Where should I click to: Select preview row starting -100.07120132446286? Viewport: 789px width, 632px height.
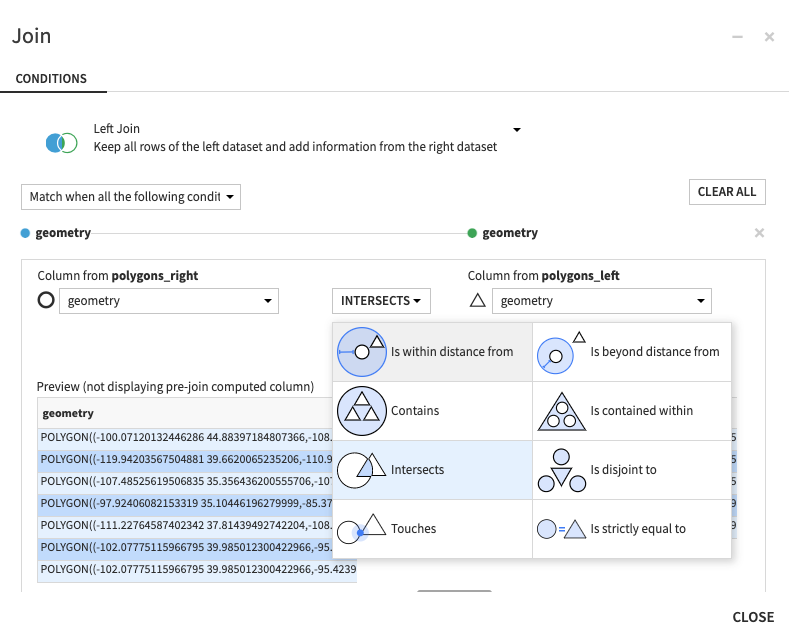click(x=185, y=437)
